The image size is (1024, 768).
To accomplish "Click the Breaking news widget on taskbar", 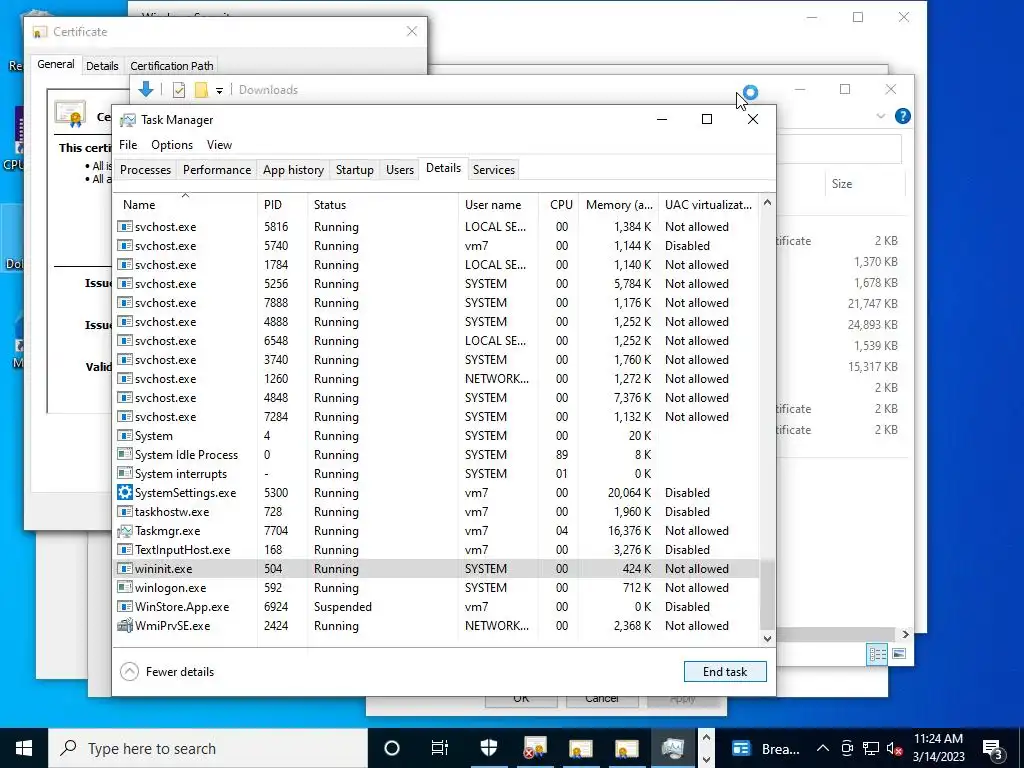I will coord(765,748).
